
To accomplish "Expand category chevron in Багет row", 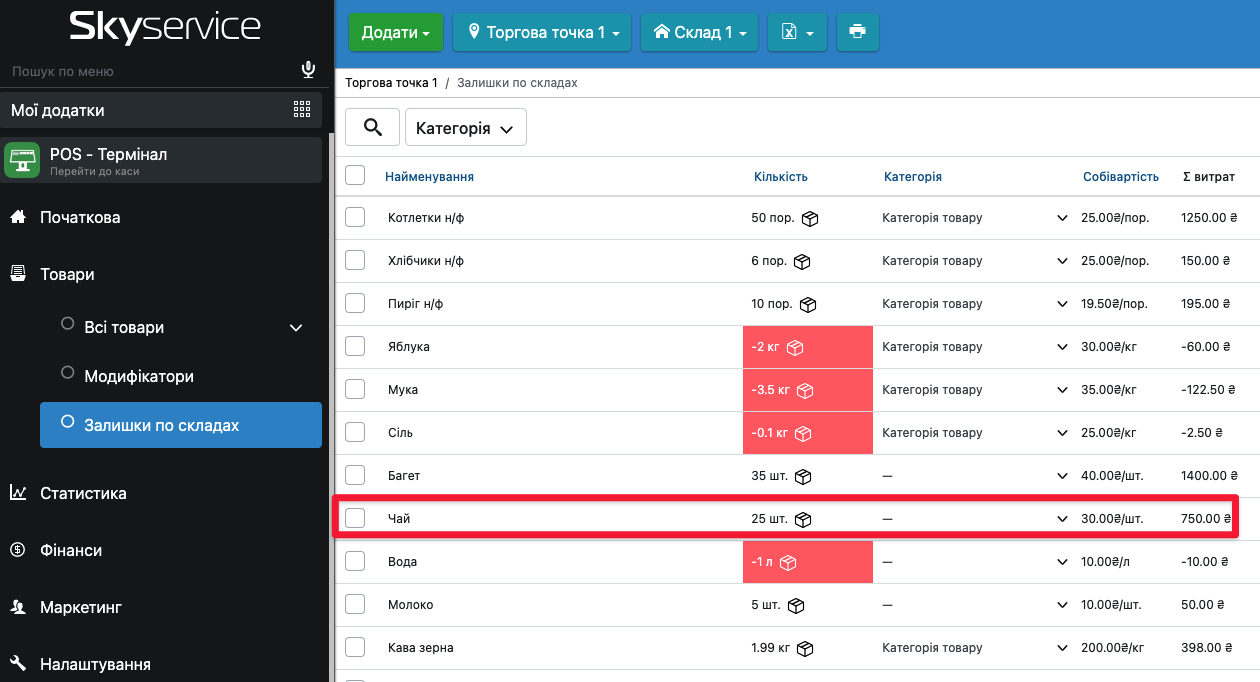I will tap(1062, 476).
